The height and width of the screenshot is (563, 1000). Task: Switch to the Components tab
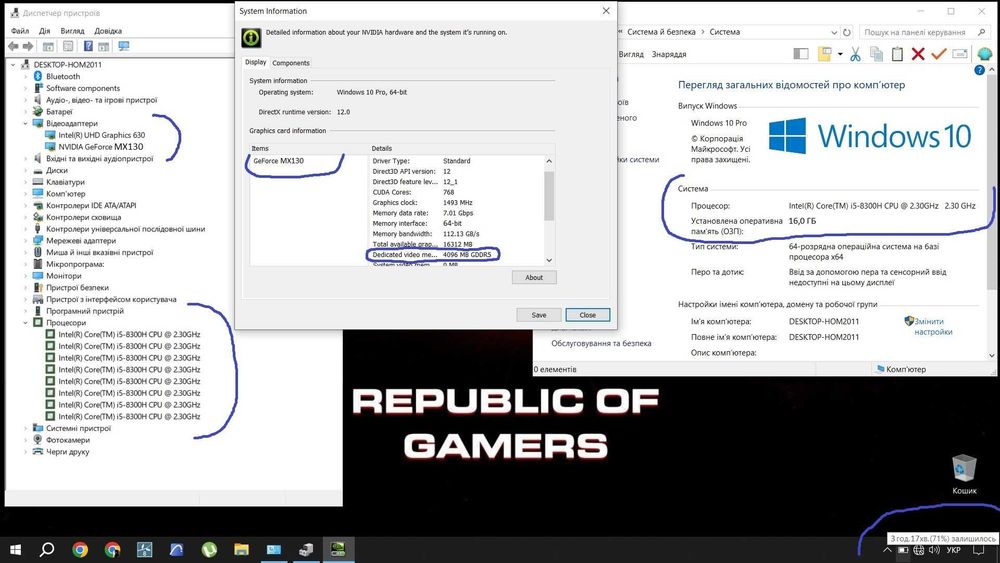pos(291,63)
